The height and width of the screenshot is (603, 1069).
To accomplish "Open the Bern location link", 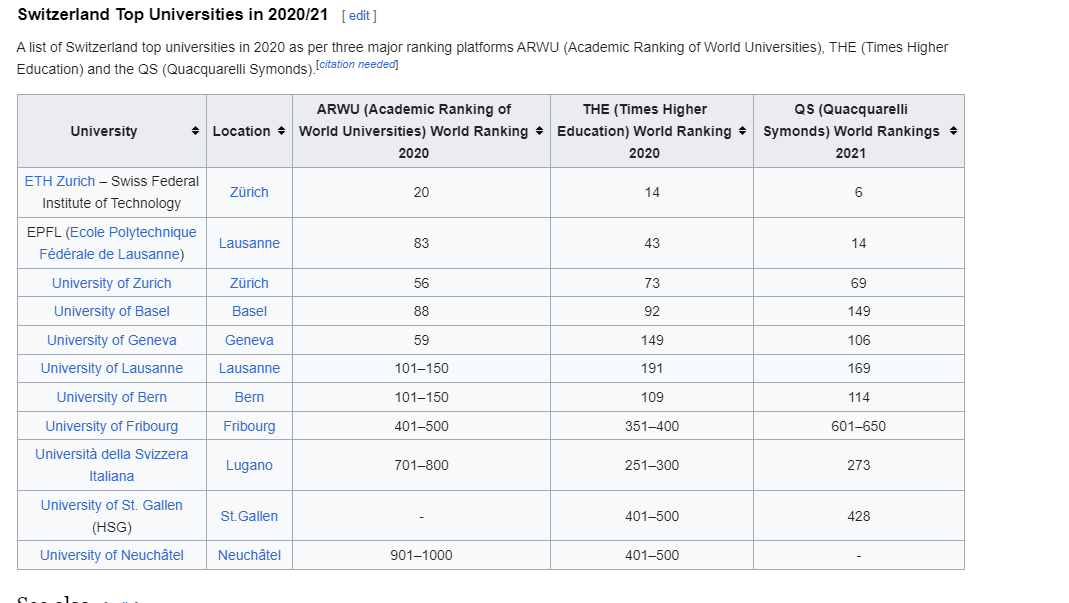I will (x=250, y=397).
